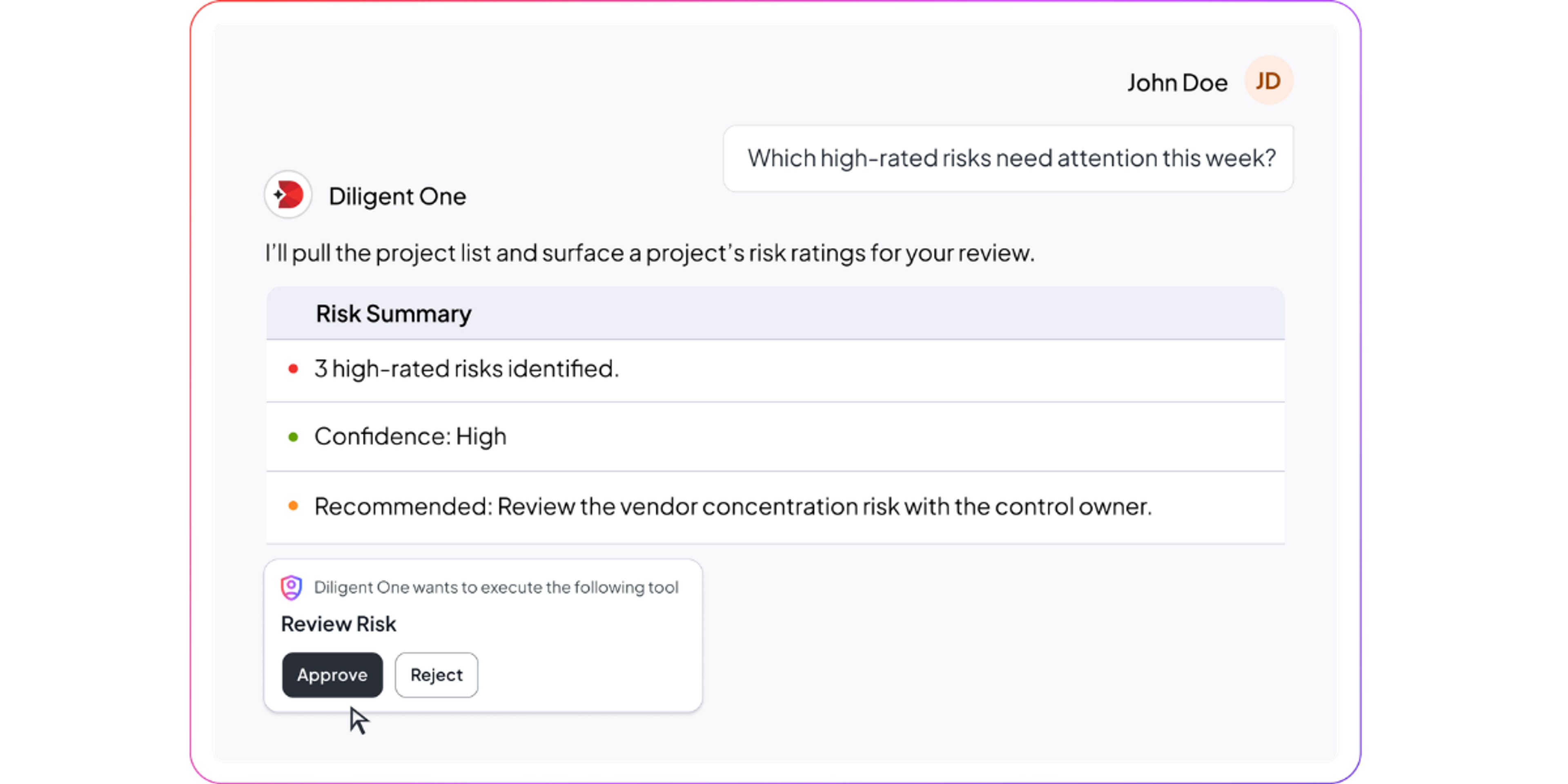Click the red bullet beside high-rated risks
1568x784 pixels.
[293, 368]
